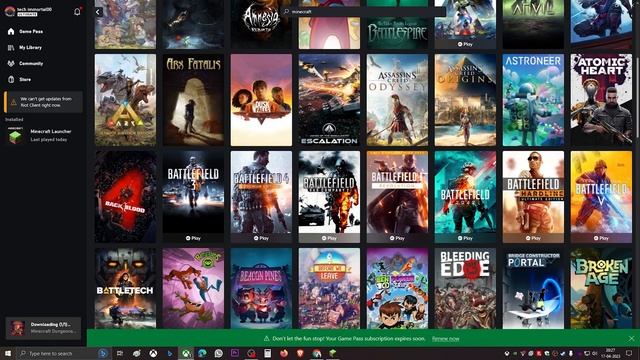Open the Minecraft Dungeons download queue

[43, 328]
